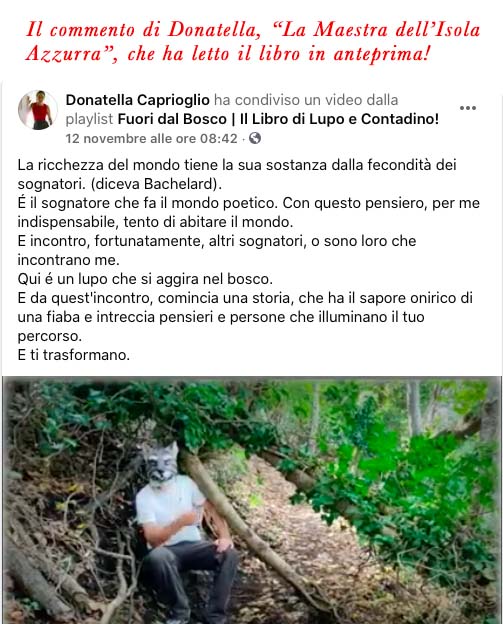This screenshot has height=624, width=503.
Task: Click the sentence 'Qui é un lupo che si aggira'
Action: click(145, 279)
